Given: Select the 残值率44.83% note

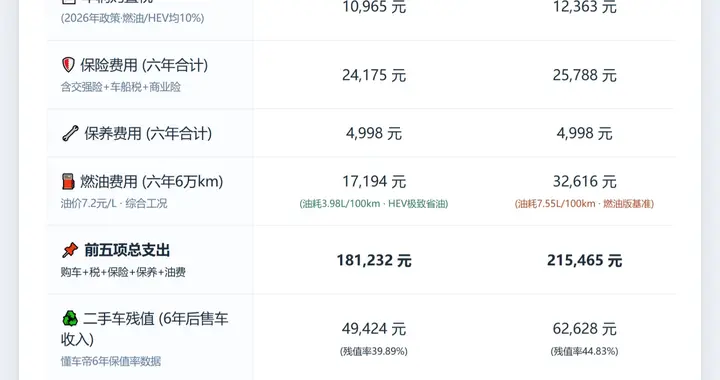Looking at the screenshot, I should 584,351.
